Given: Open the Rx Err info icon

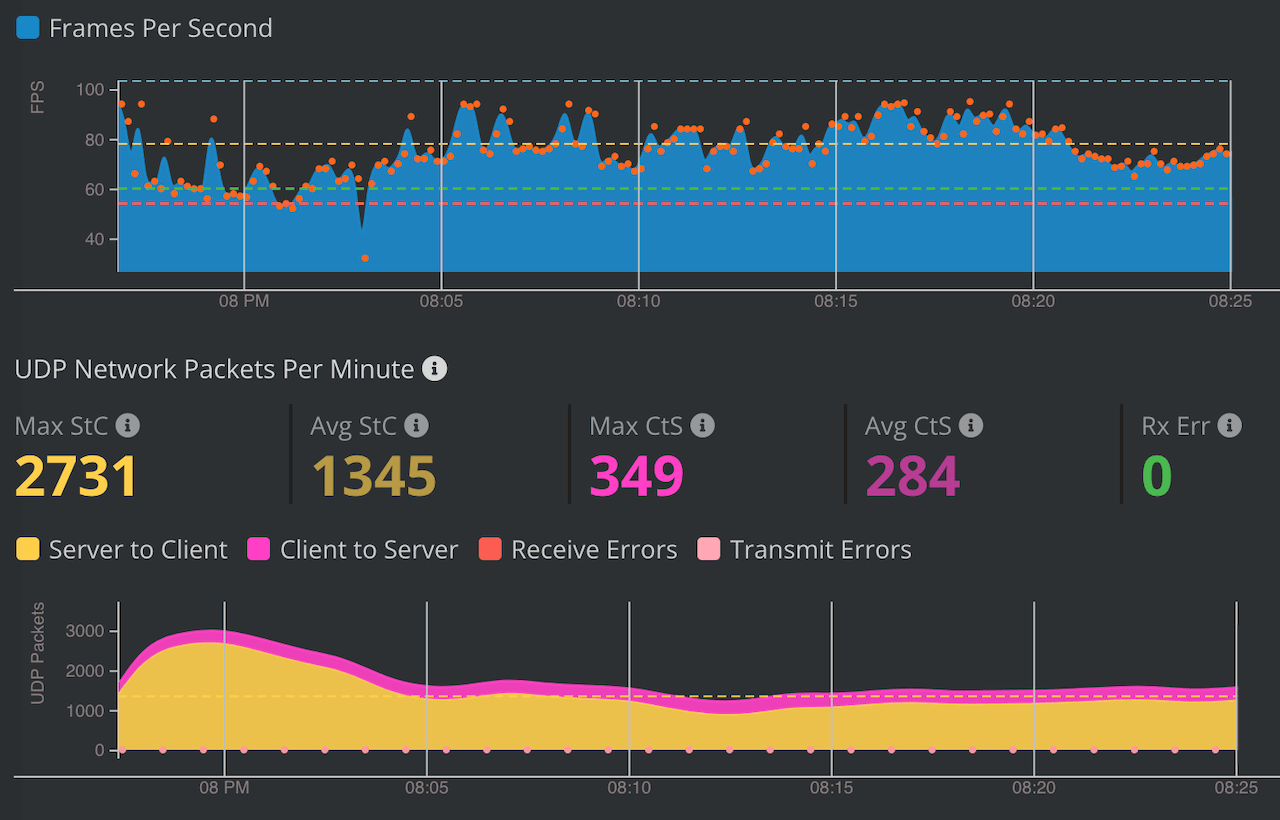Looking at the screenshot, I should click(1229, 426).
